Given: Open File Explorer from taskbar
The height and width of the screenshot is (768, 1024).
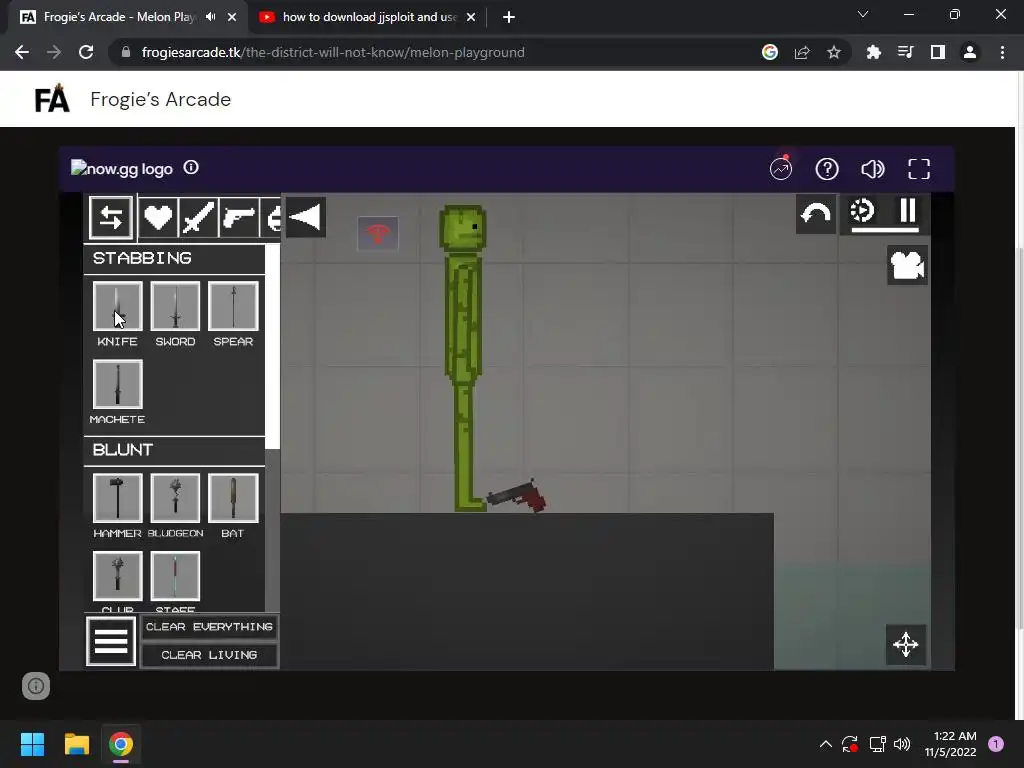Looking at the screenshot, I should point(76,744).
